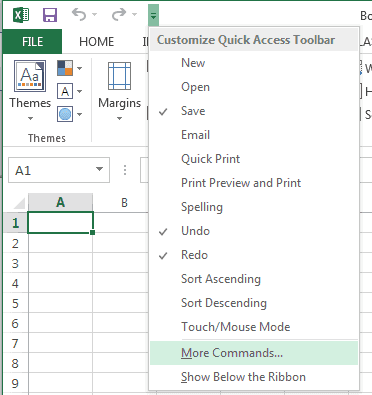Open the Redo history dropdown arrow

pyautogui.click(x=134, y=15)
